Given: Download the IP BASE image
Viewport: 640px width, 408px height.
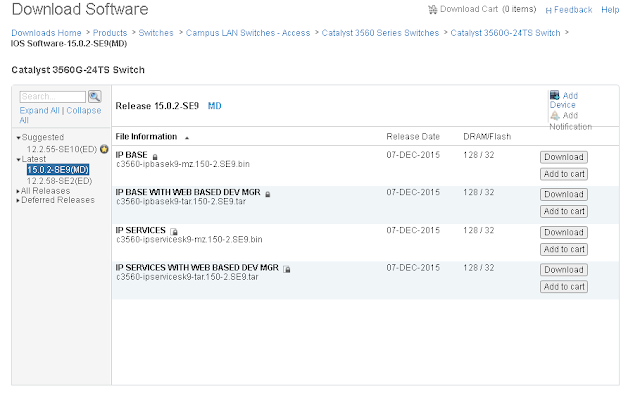Looking at the screenshot, I should coord(564,157).
